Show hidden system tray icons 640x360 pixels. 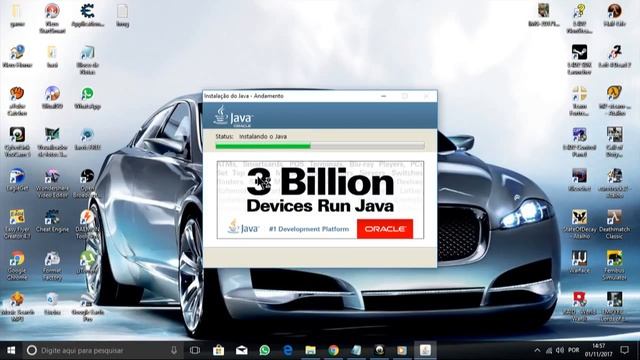537,350
